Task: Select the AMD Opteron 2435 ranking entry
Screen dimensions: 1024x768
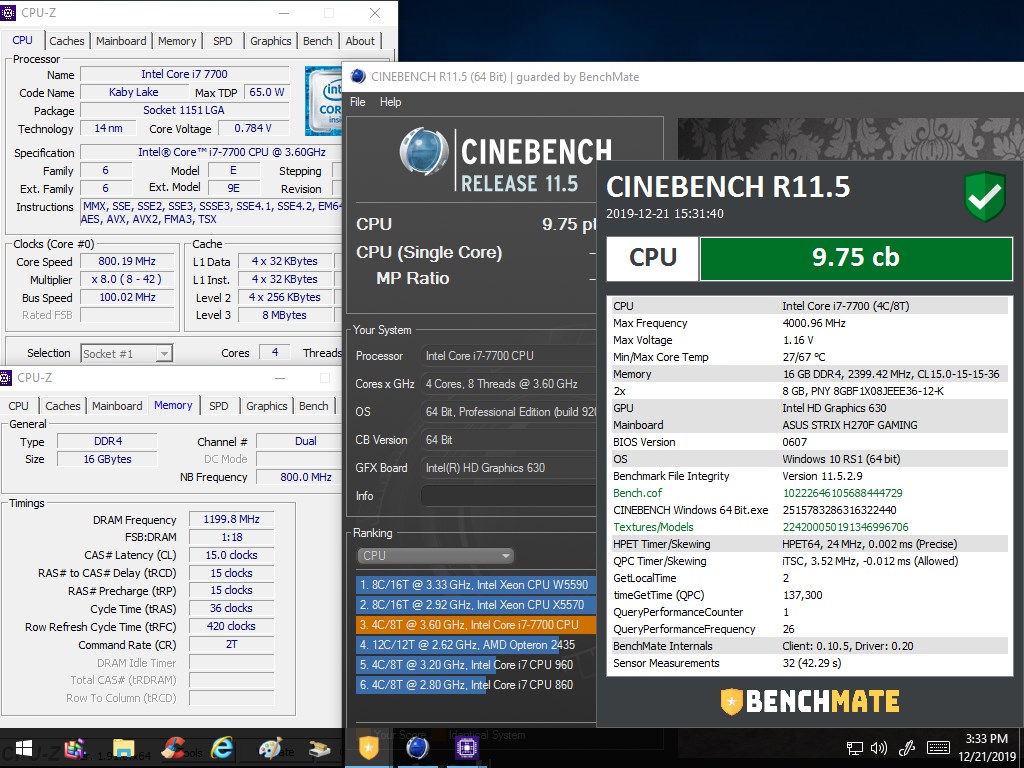Action: (475, 645)
